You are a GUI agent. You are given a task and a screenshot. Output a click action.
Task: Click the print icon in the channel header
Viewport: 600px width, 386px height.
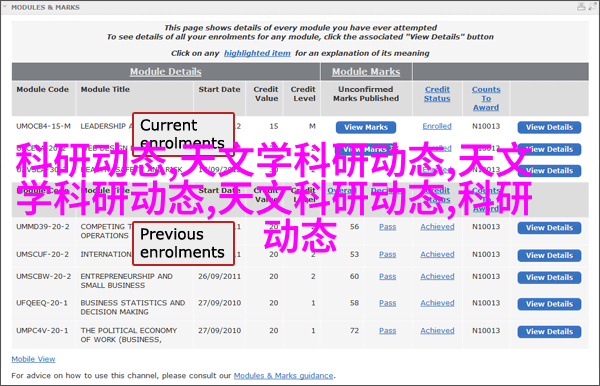pos(581,6)
